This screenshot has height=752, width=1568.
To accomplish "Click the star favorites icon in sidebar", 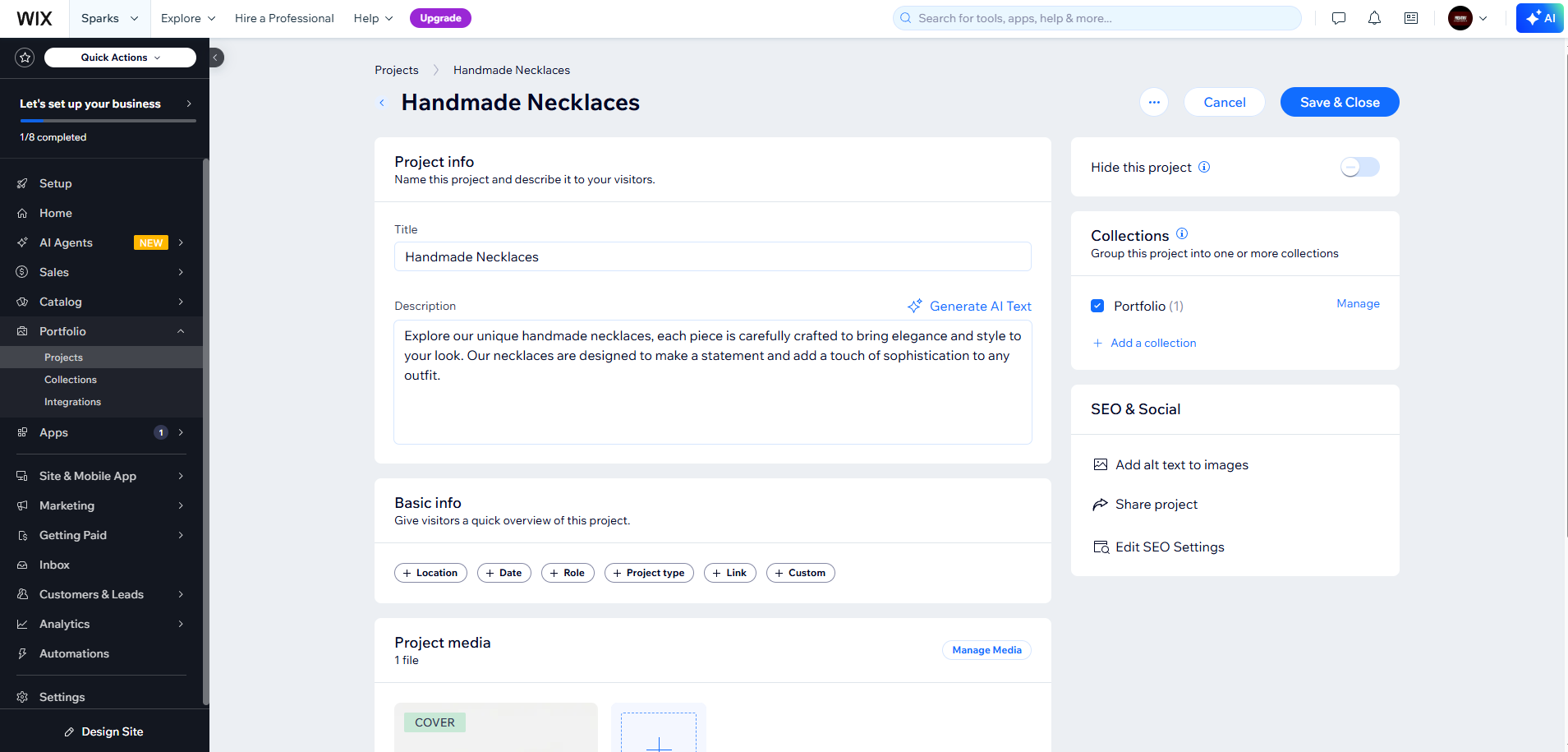I will [25, 58].
